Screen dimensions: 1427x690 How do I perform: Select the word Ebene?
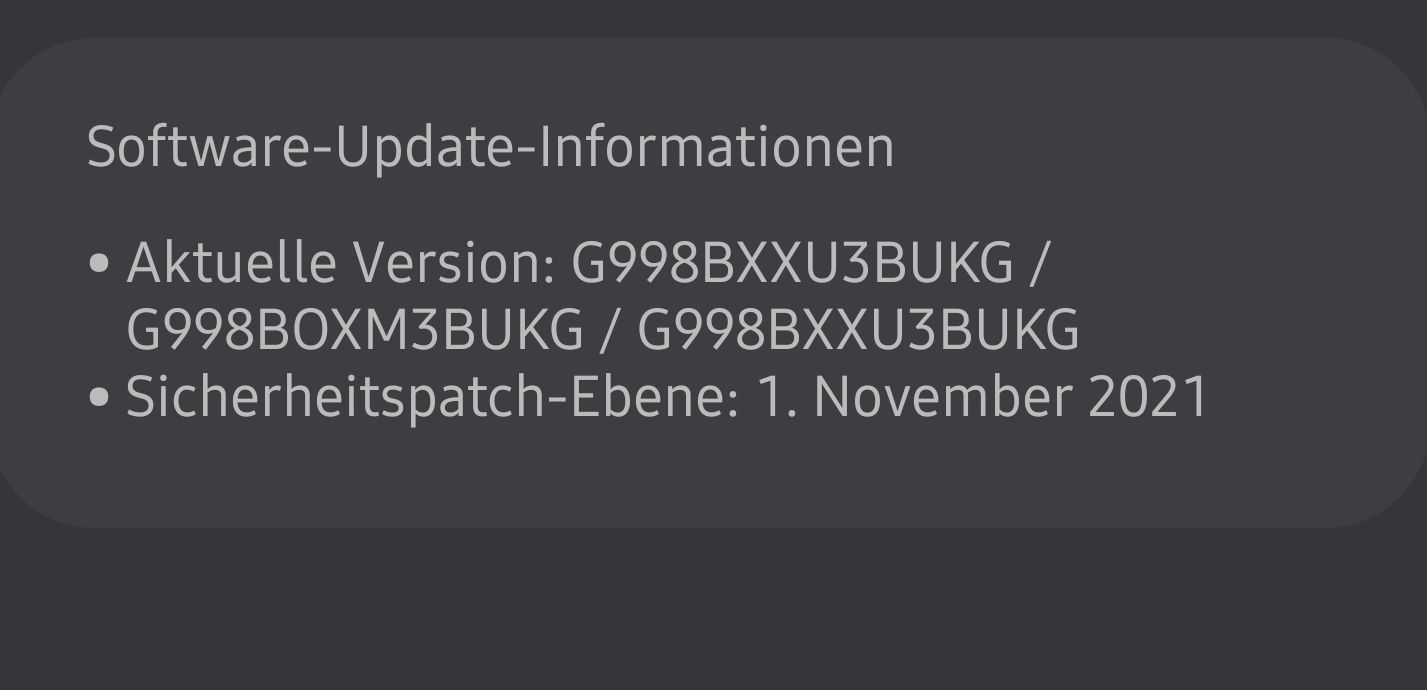click(650, 397)
